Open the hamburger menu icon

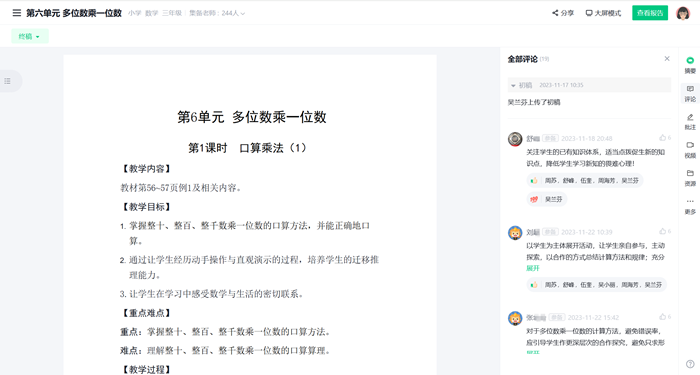point(17,13)
